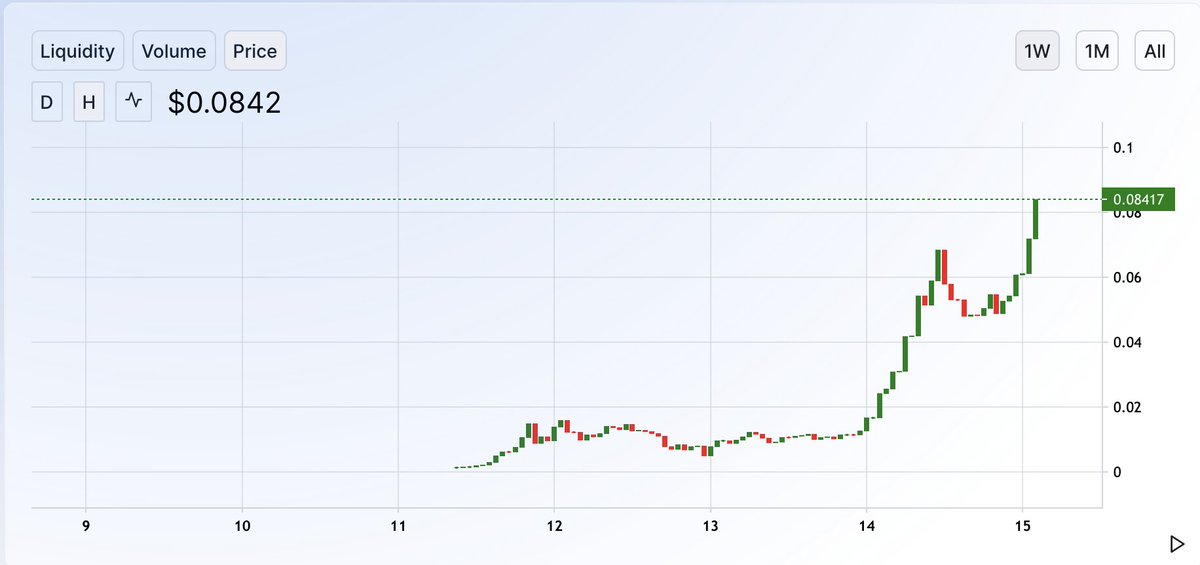Click date 15 on time axis

click(x=1022, y=525)
